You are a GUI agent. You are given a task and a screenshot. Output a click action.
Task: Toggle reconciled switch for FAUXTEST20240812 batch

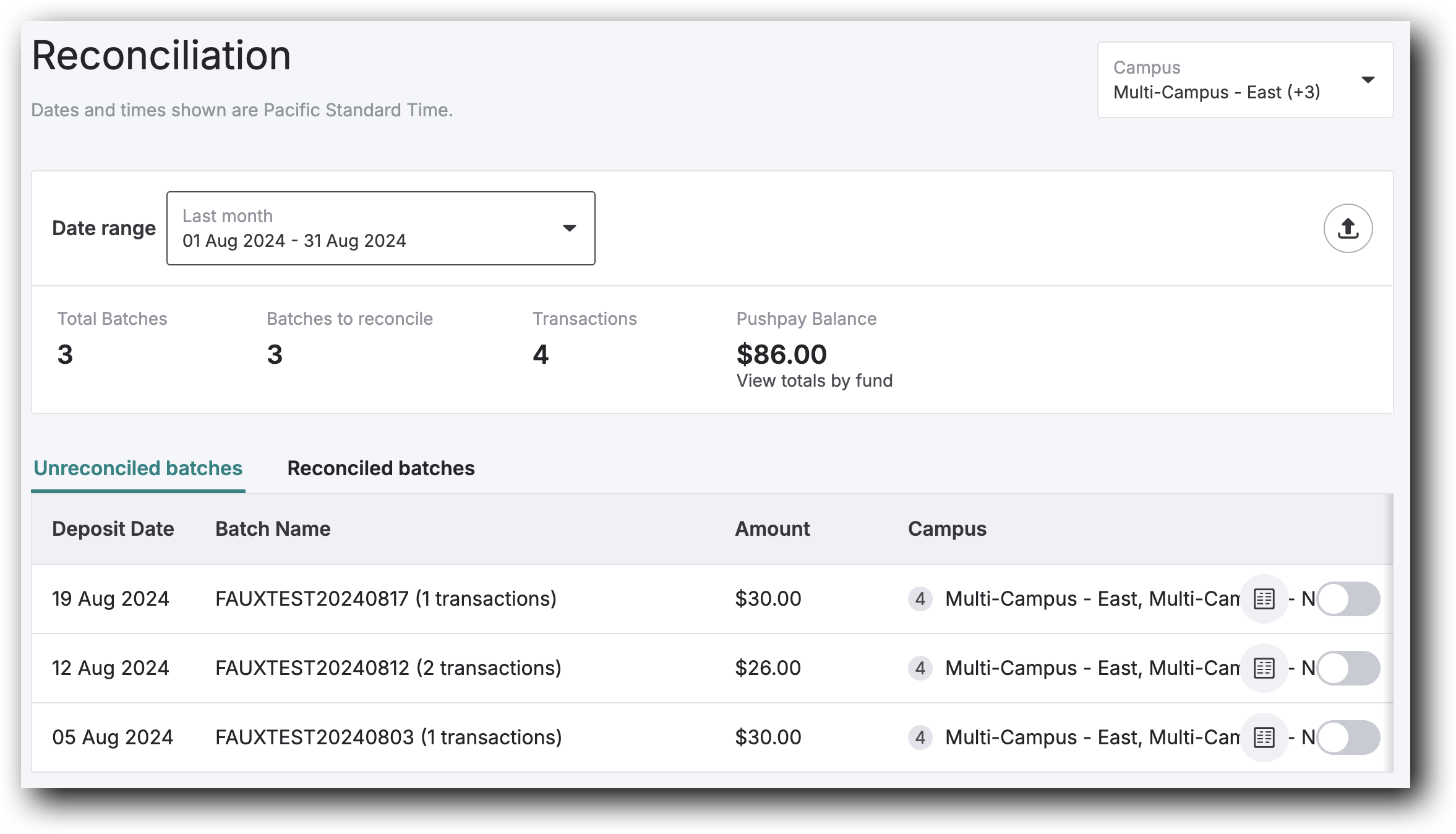(1348, 668)
